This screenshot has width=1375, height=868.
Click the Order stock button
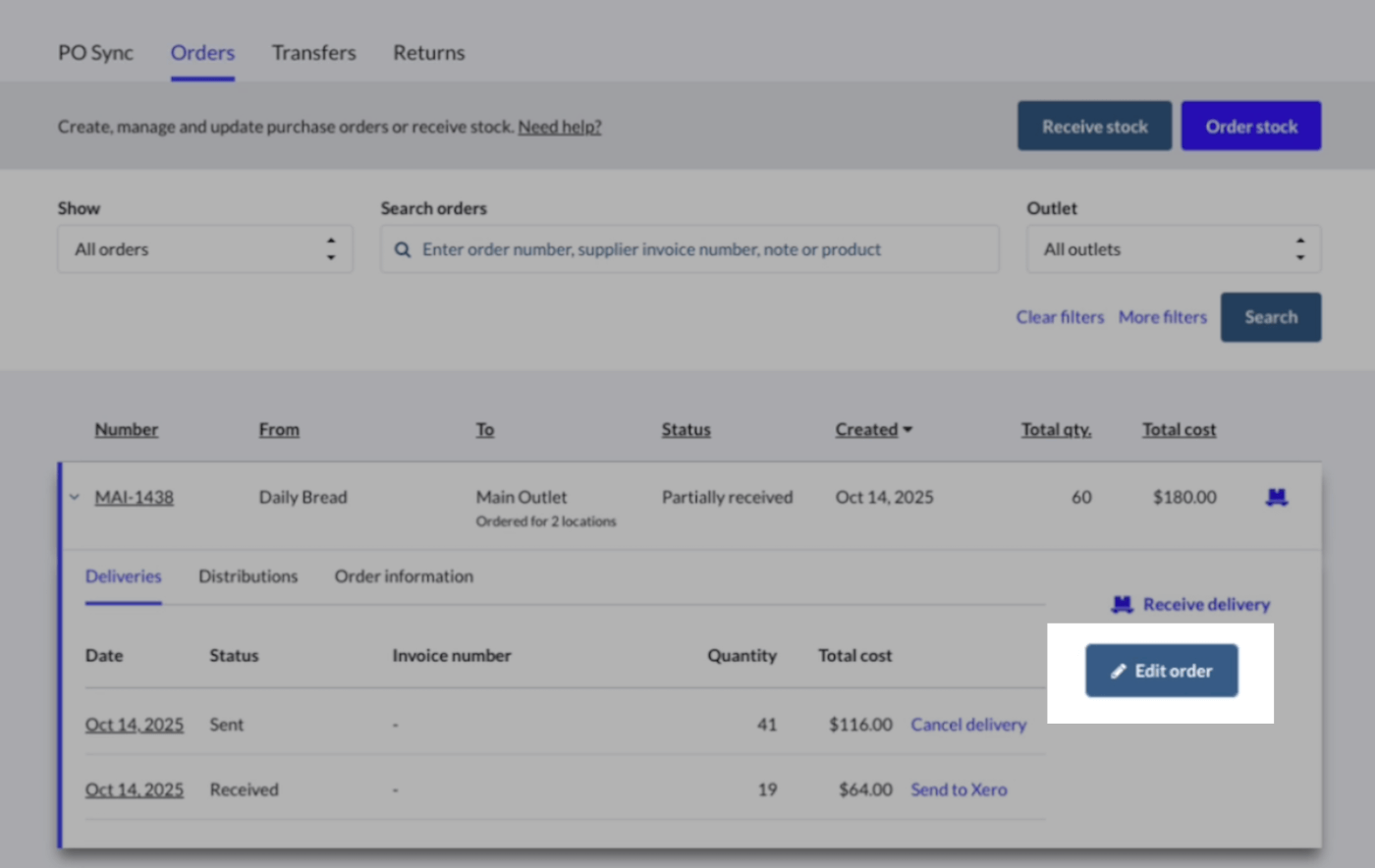pyautogui.click(x=1250, y=127)
